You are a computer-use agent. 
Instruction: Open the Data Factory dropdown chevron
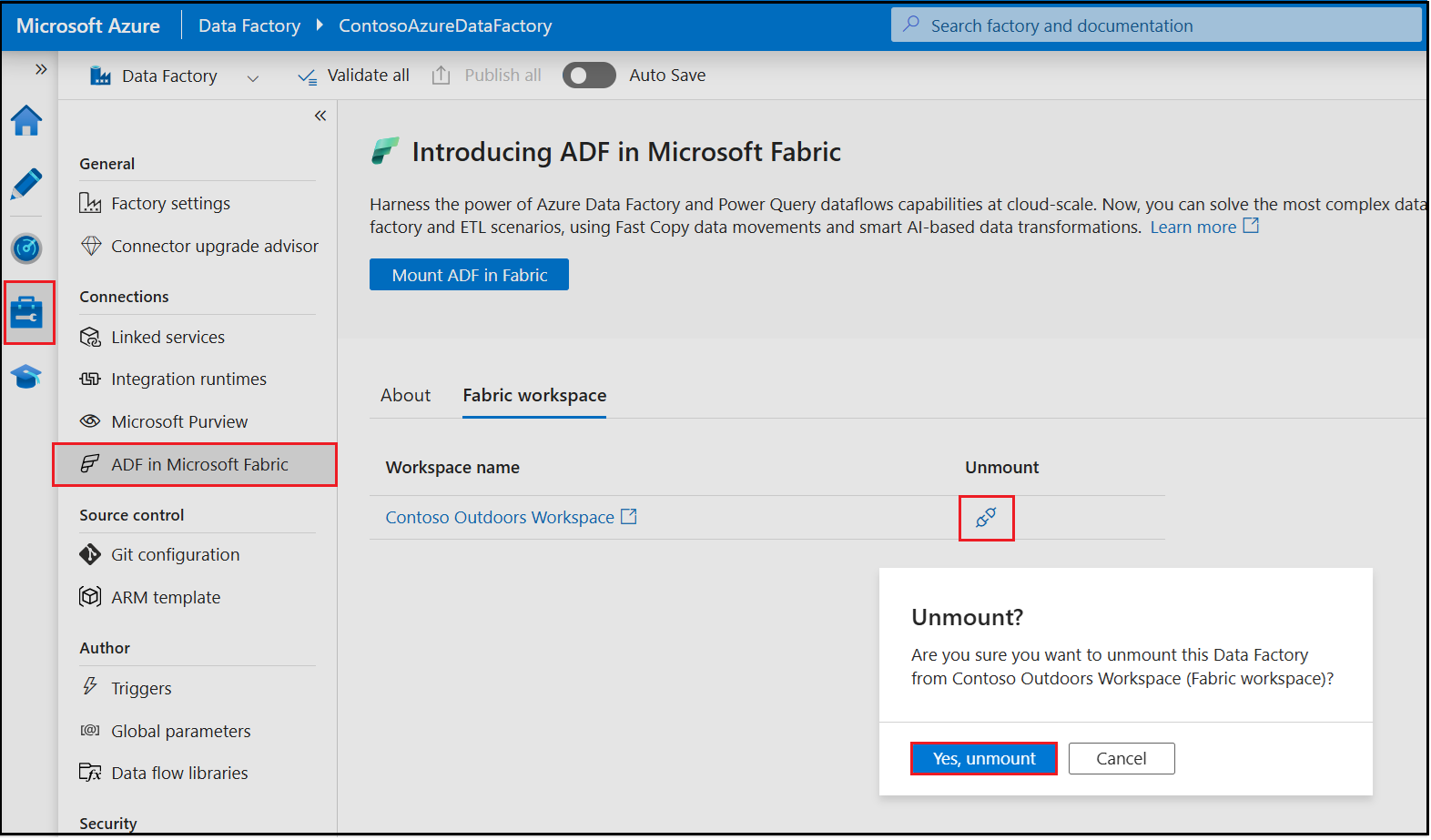coord(253,78)
